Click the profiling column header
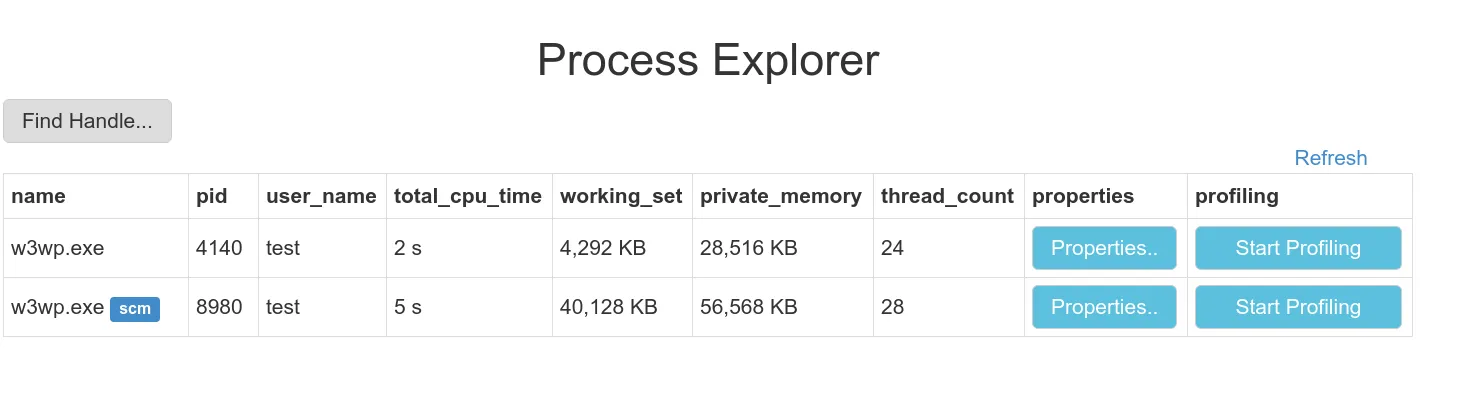 [1236, 196]
